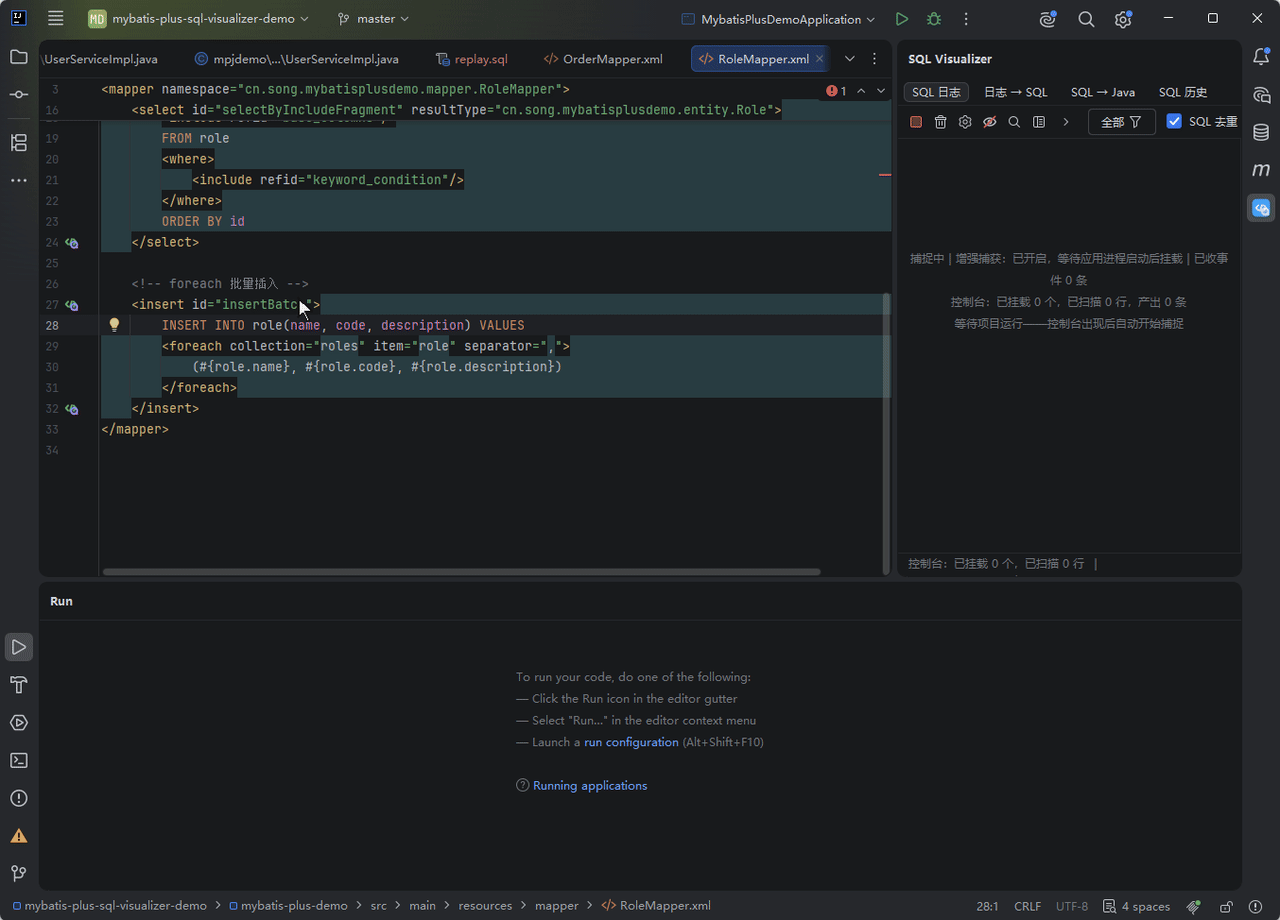Open the SQL 历史 tab
This screenshot has width=1280, height=920.
click(1183, 92)
